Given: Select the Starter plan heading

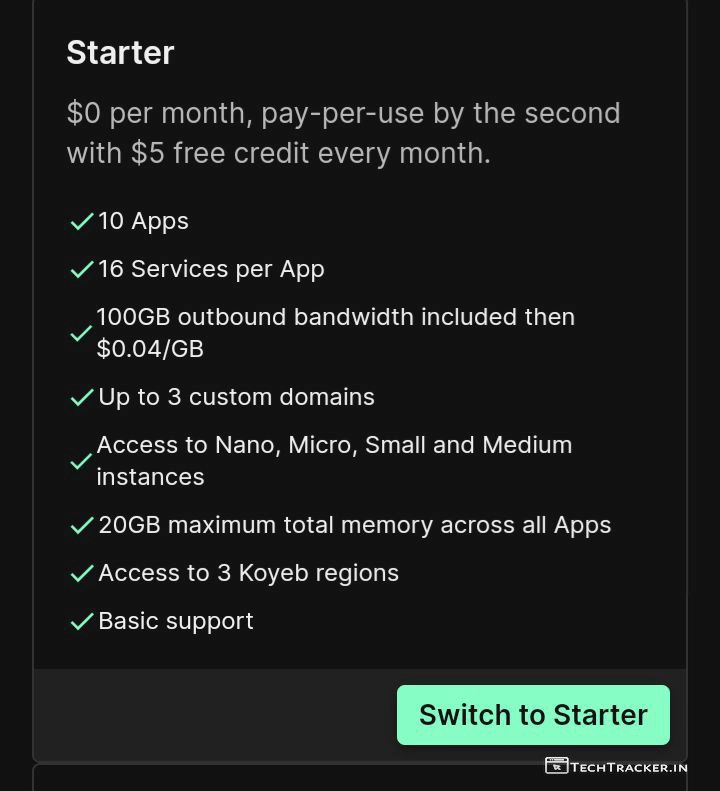Looking at the screenshot, I should pyautogui.click(x=120, y=53).
